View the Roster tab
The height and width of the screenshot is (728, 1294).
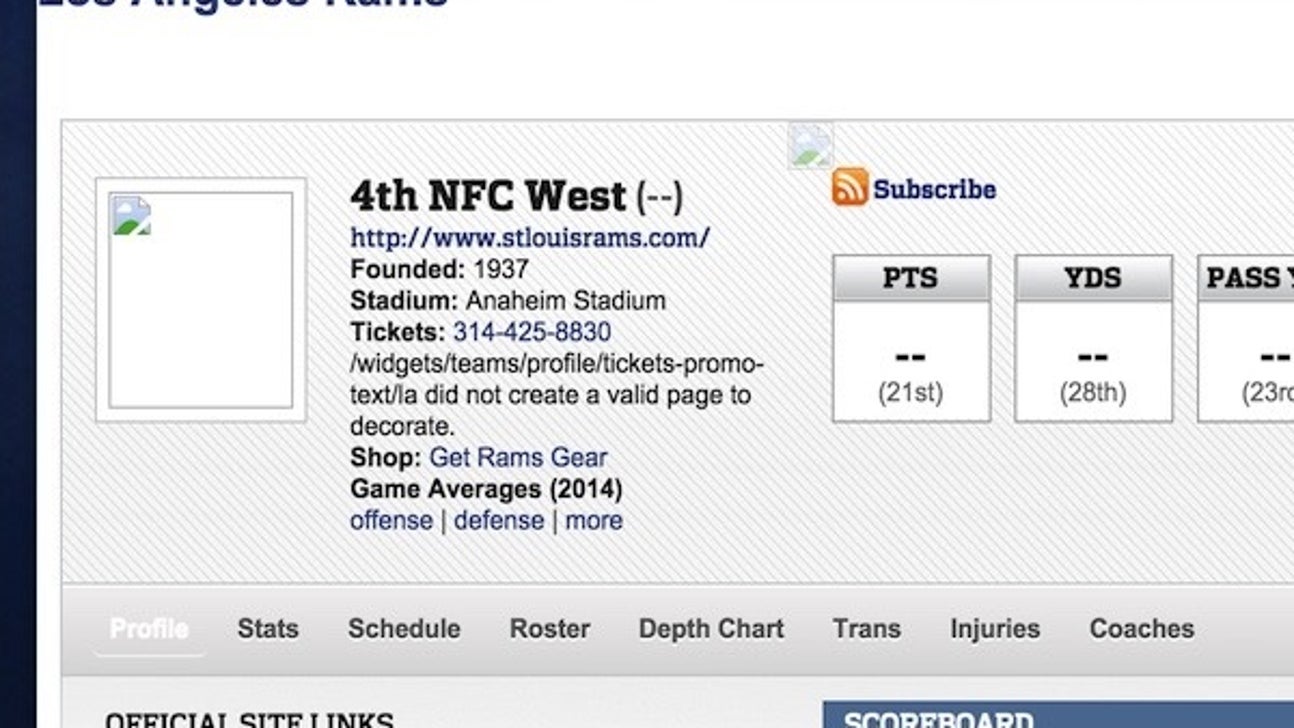[549, 629]
